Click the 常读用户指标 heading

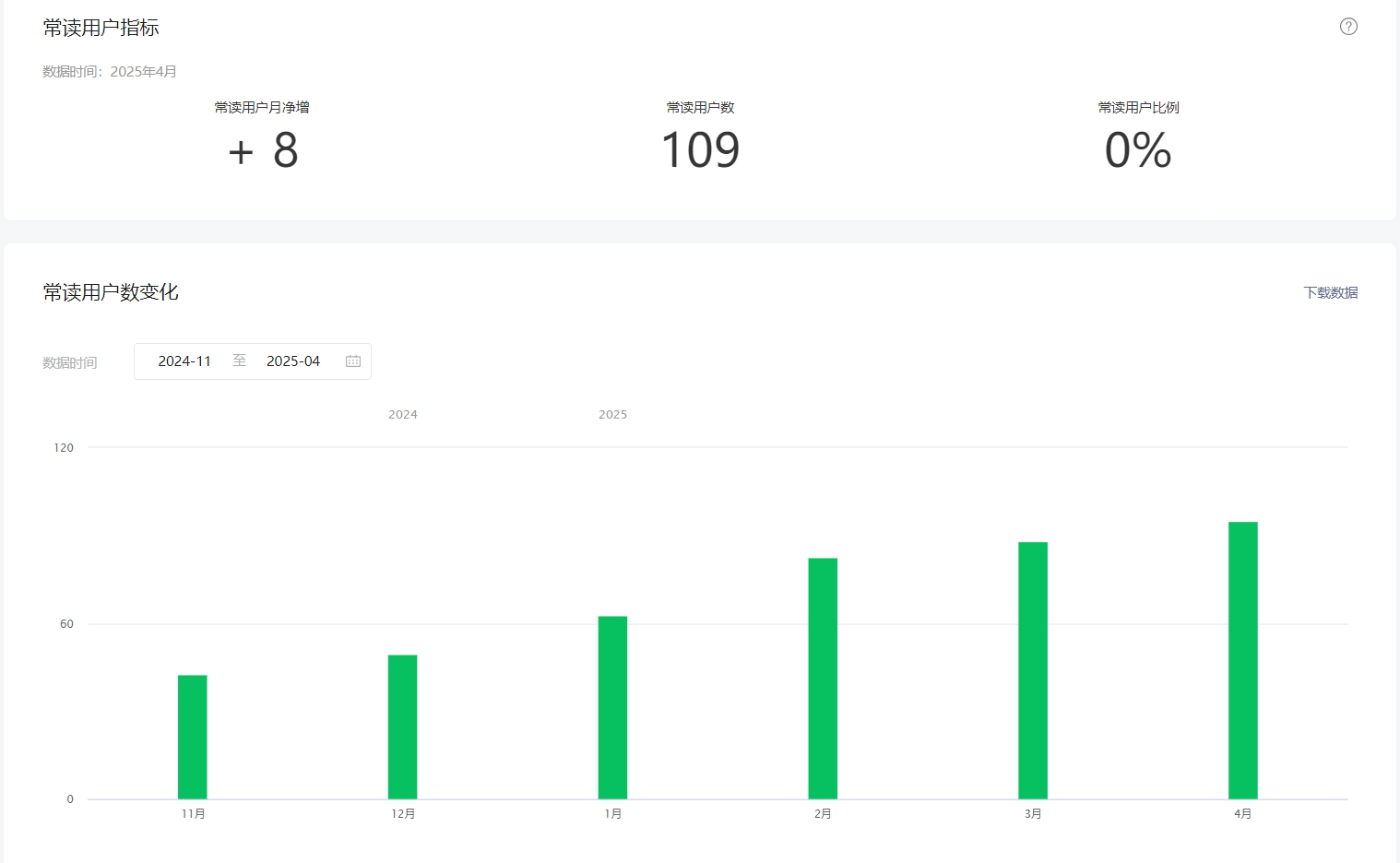tap(101, 28)
